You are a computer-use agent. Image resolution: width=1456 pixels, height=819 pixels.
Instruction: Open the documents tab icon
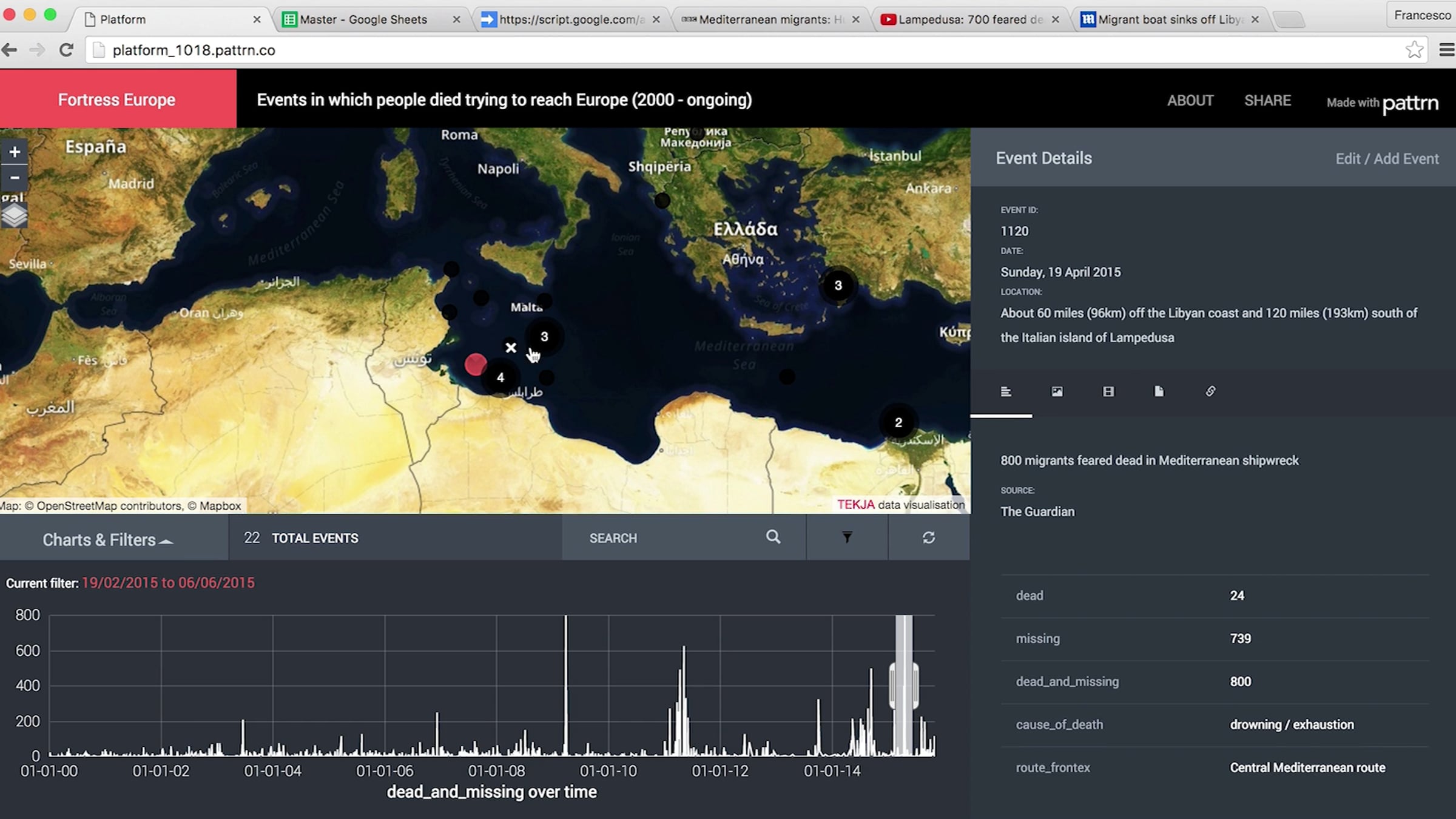pos(1159,392)
